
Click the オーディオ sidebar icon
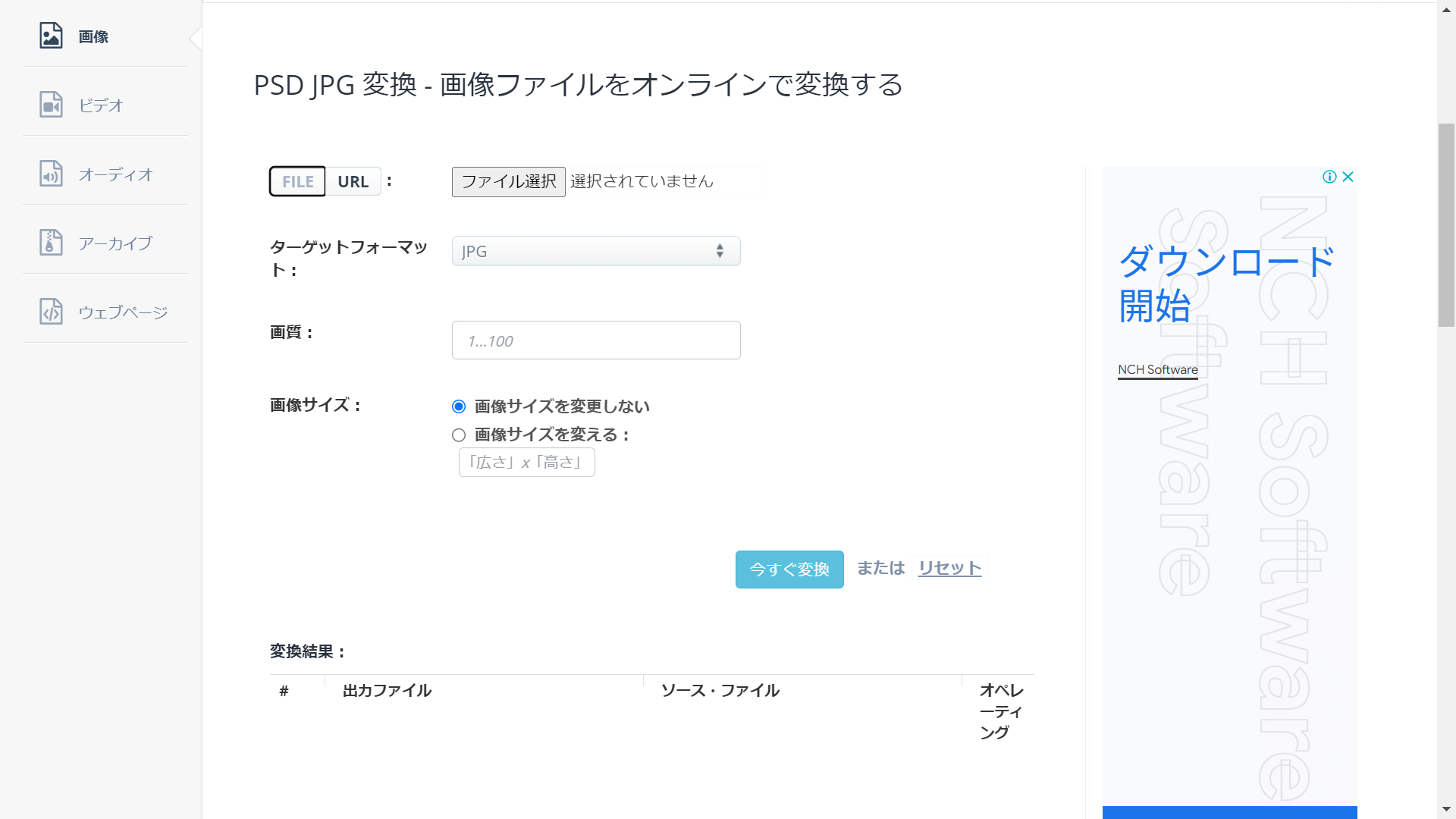point(50,174)
